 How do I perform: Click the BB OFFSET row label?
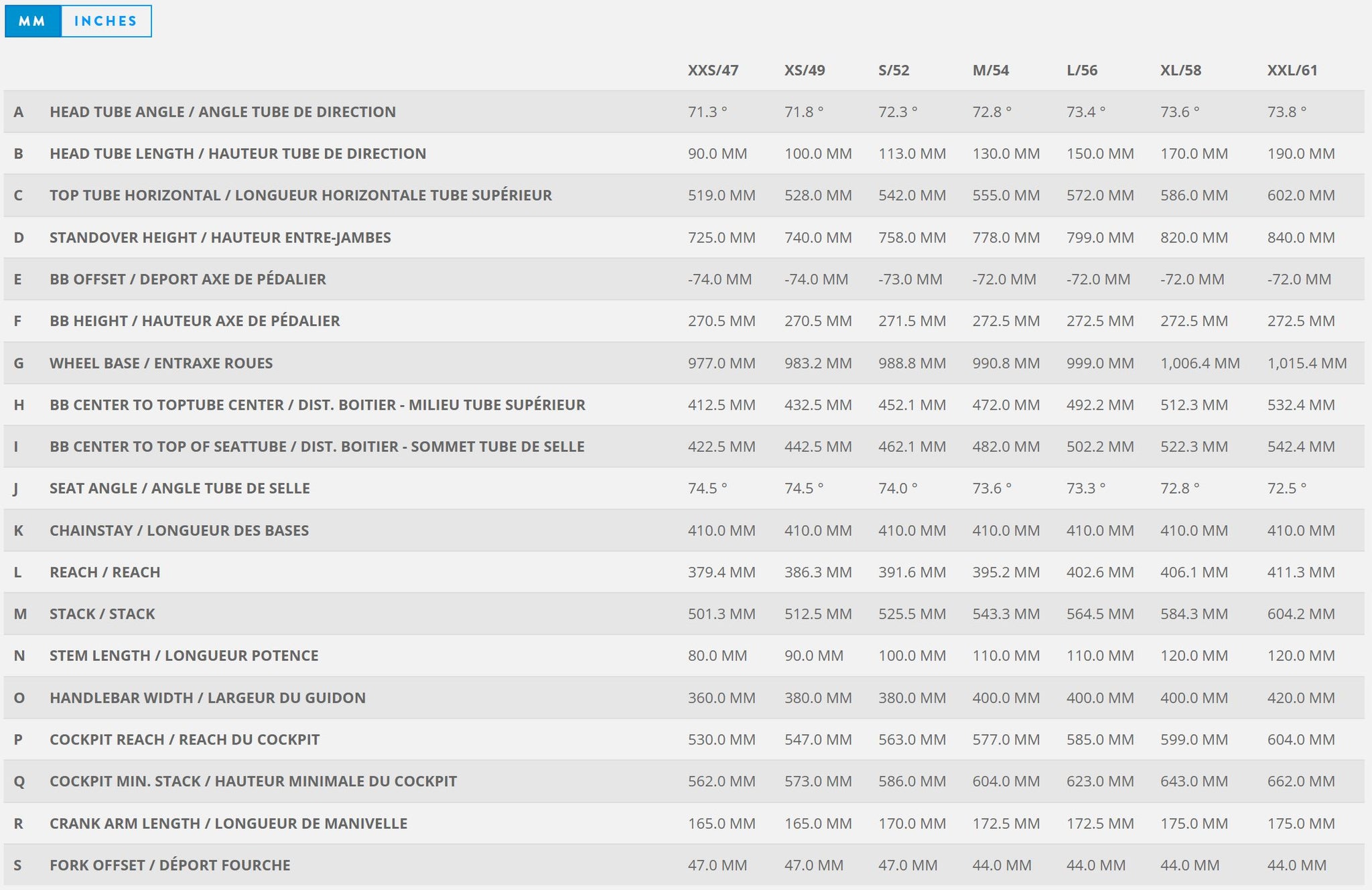[188, 279]
